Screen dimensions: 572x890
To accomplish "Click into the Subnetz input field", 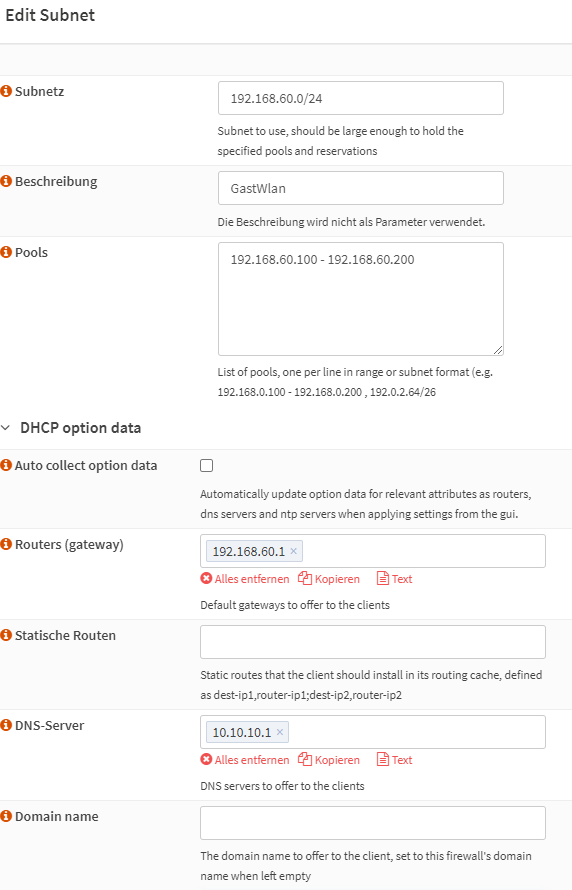I will [x=360, y=98].
